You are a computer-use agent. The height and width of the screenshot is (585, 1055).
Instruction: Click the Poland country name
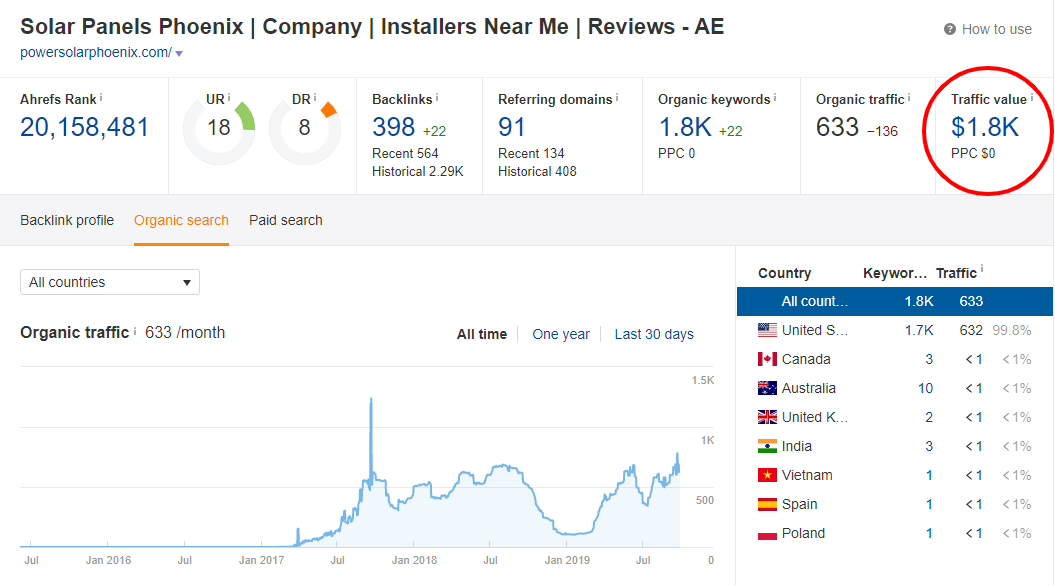point(803,533)
